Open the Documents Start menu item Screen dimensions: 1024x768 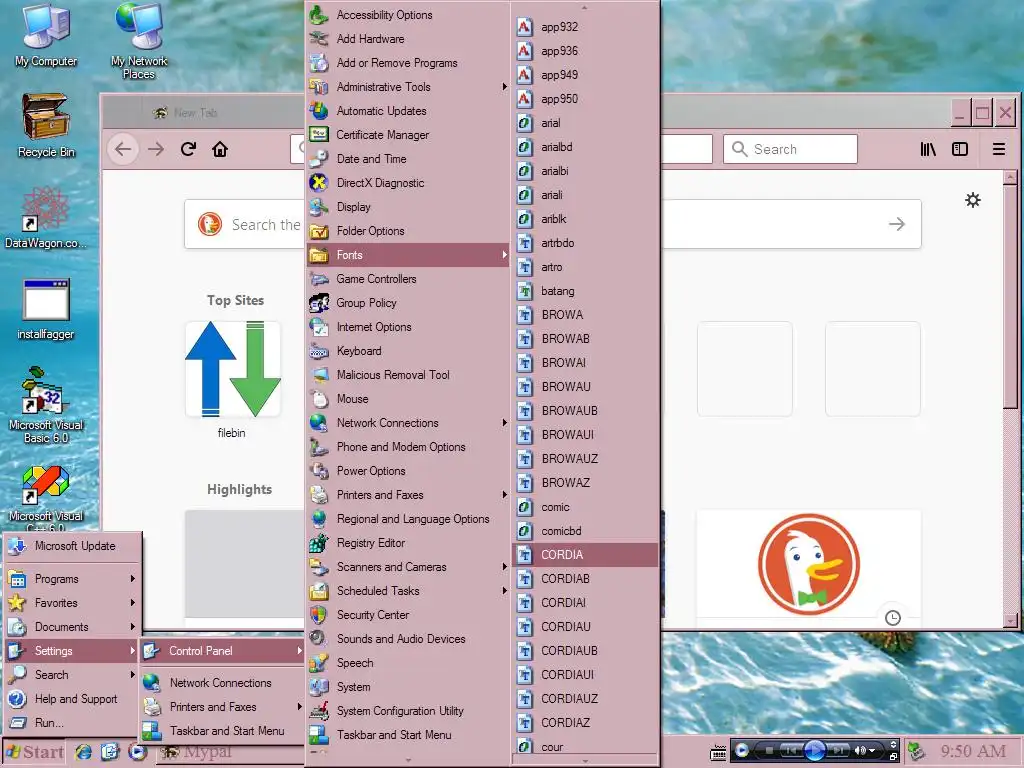click(73, 627)
